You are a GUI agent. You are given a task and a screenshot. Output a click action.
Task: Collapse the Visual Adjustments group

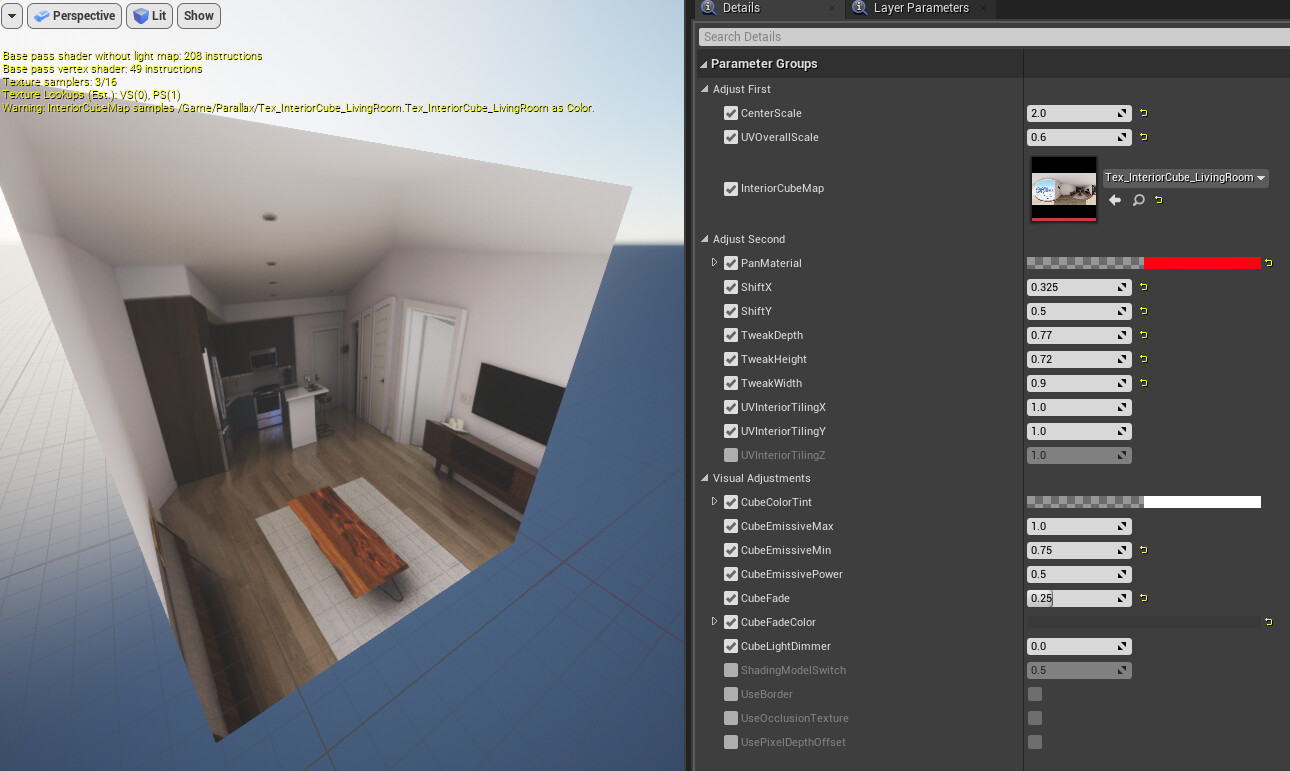(x=704, y=478)
